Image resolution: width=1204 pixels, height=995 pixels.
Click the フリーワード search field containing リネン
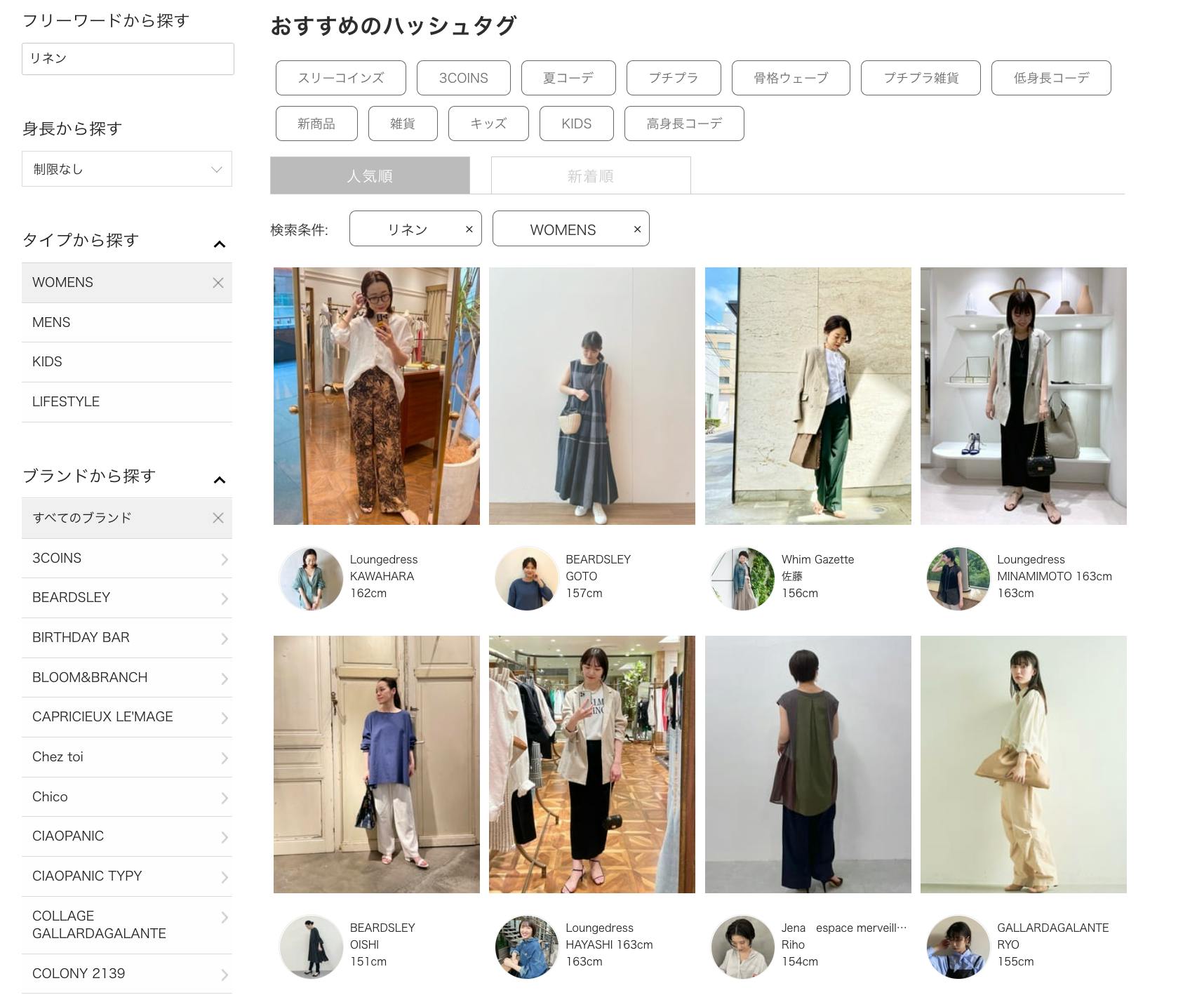click(128, 59)
